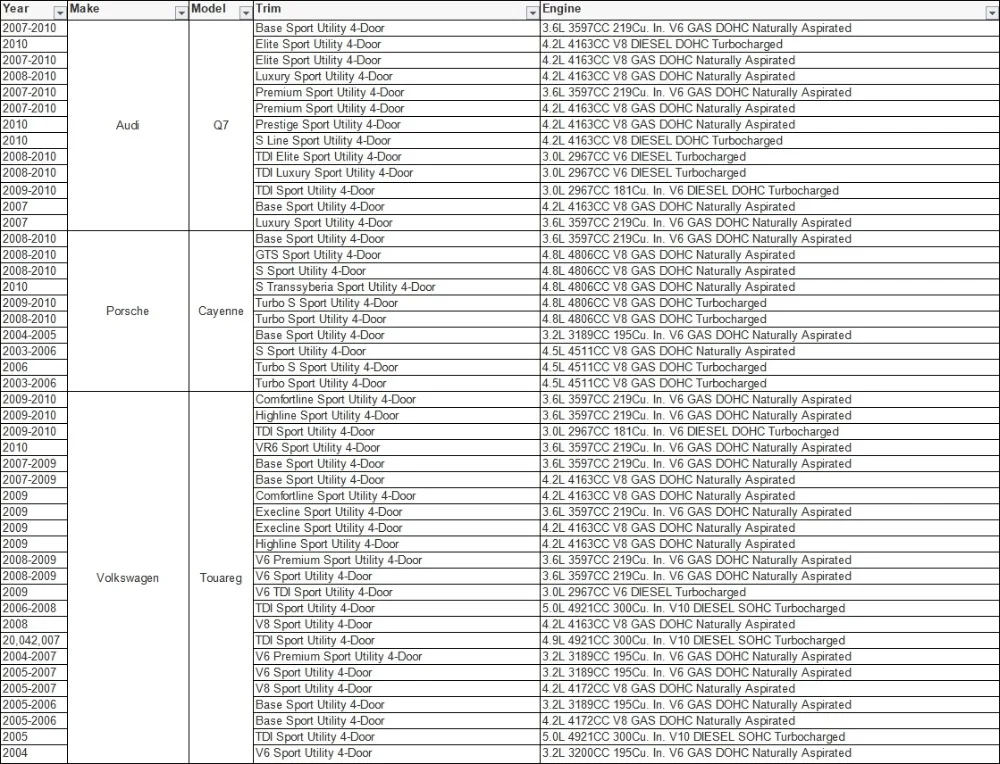This screenshot has height=764, width=1000.
Task: Open the Engine column filter dropdown
Action: [x=993, y=13]
